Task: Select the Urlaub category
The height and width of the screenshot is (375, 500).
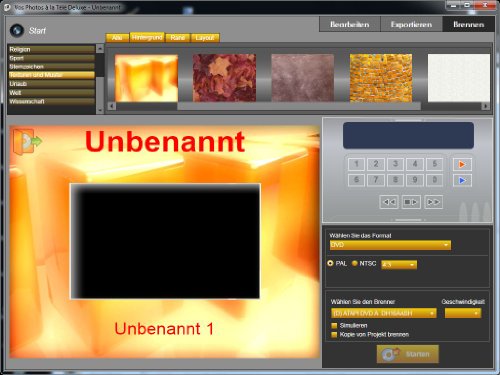Action: tap(52, 84)
